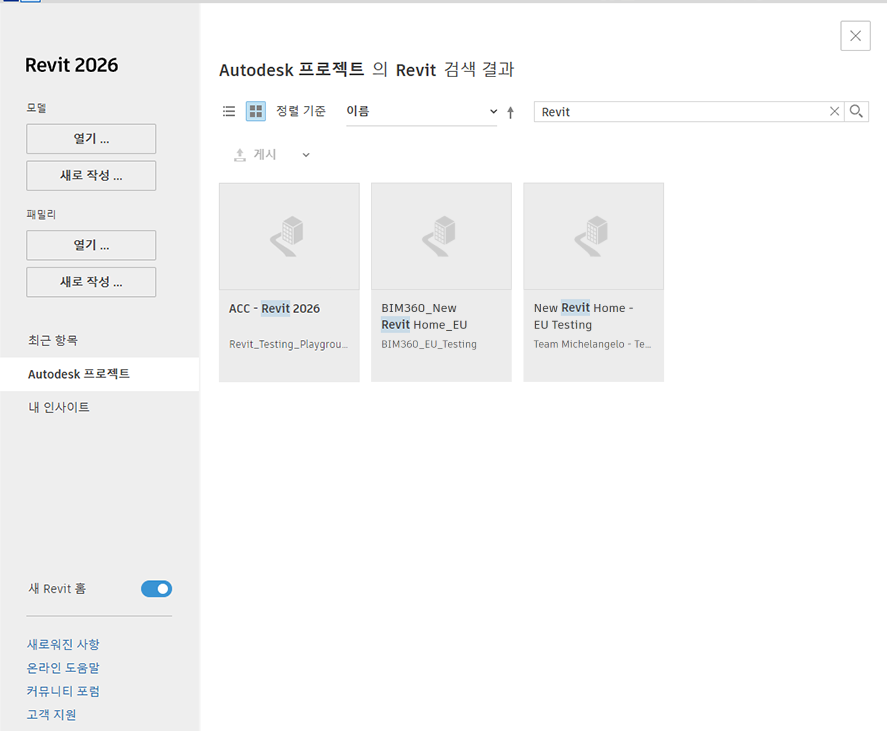
Task: Open ACC - Revit 2026 project thumbnail
Action: click(x=289, y=236)
